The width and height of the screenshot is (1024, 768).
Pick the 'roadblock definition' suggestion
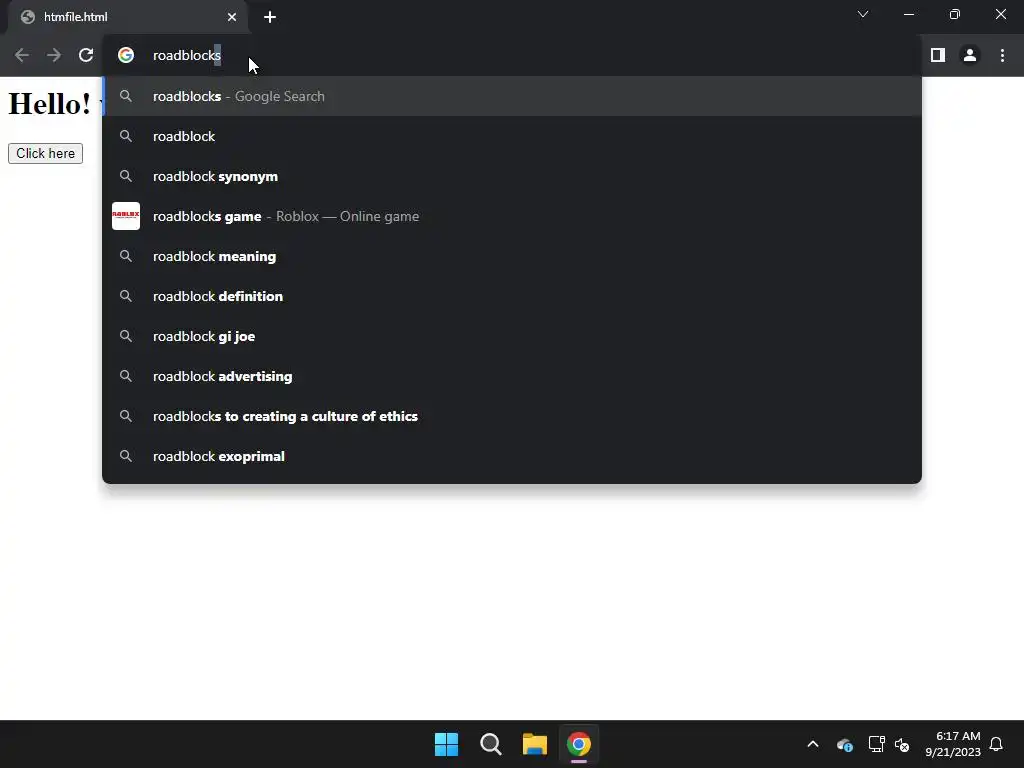click(512, 296)
